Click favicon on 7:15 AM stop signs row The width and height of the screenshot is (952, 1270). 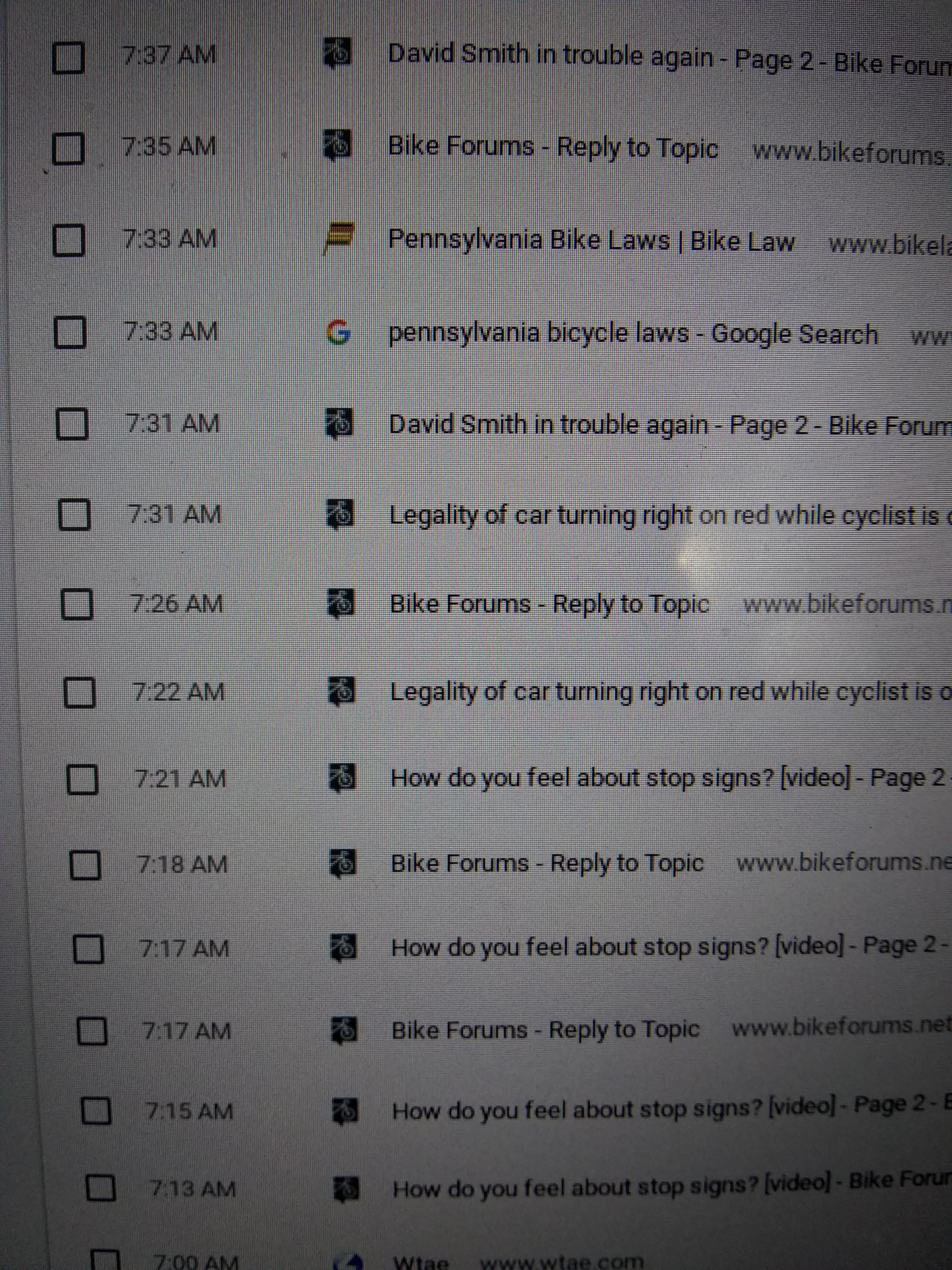346,1111
